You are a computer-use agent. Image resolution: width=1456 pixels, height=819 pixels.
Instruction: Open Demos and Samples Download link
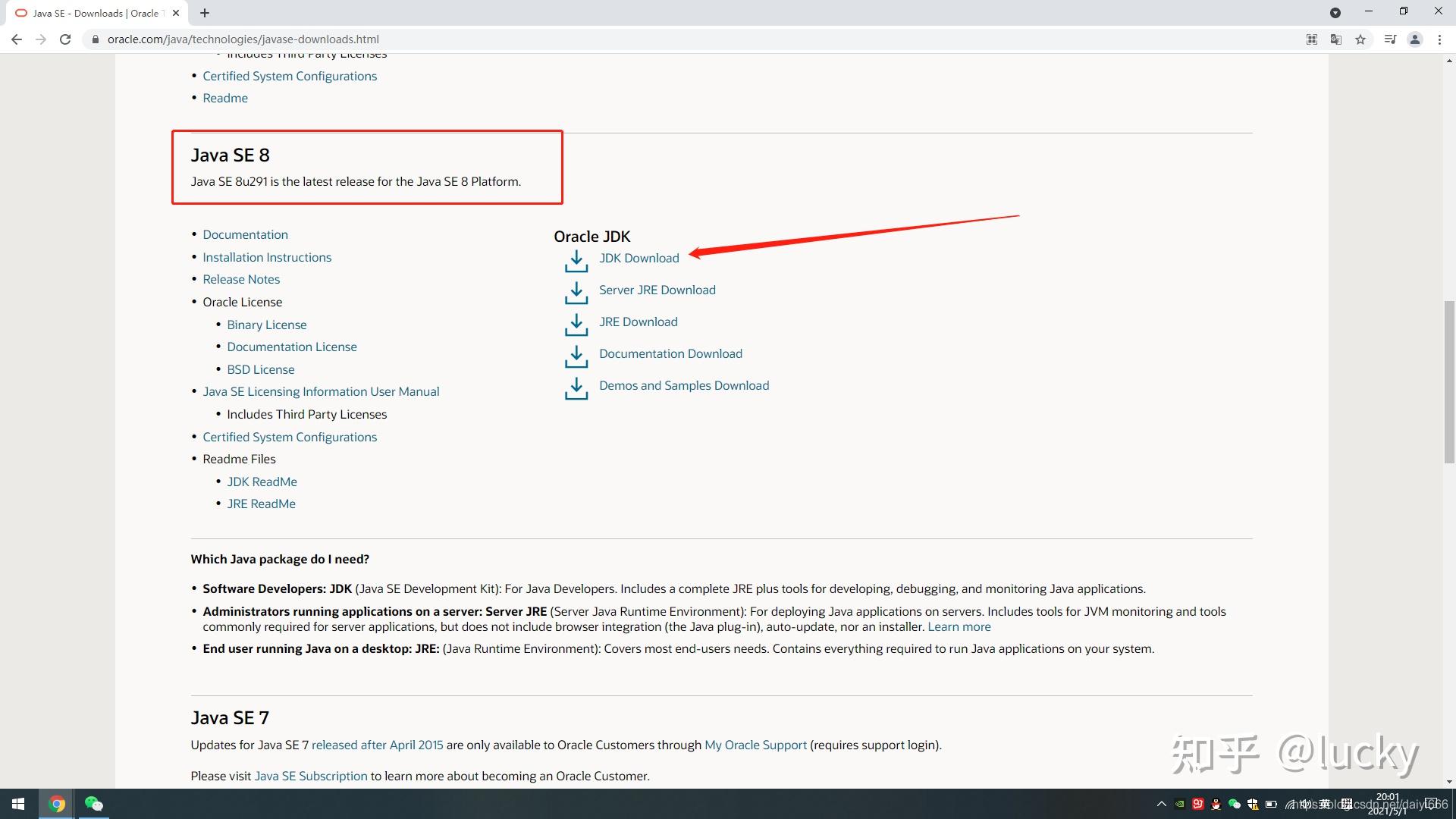tap(684, 385)
